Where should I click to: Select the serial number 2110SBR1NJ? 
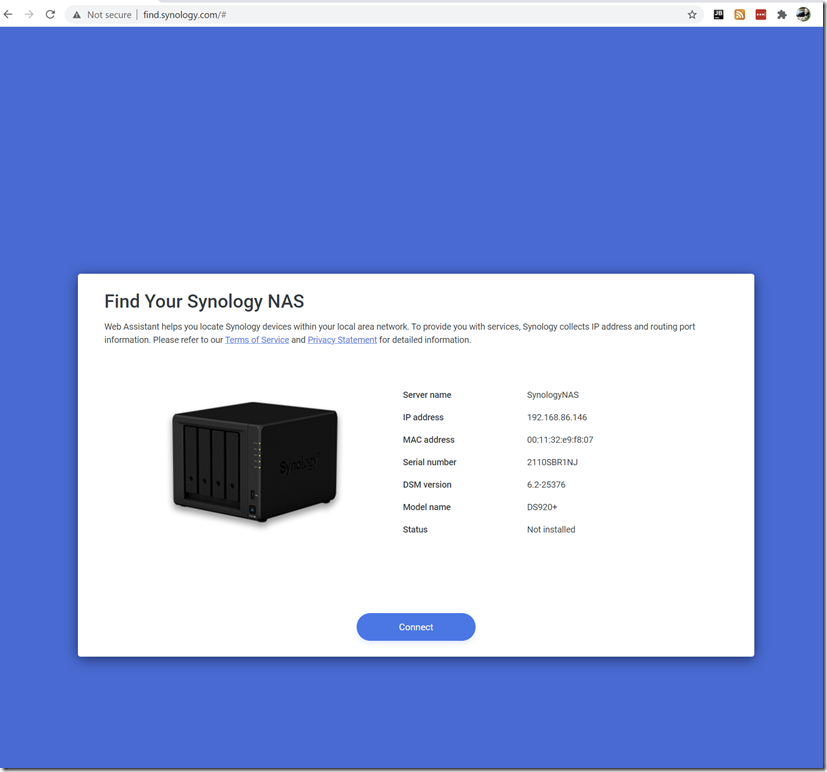tap(552, 462)
